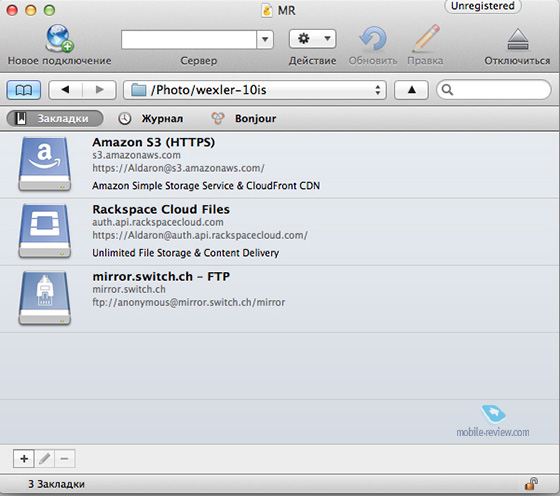Click the Обновить refresh arrow icon
Viewport: 560px width, 496px height.
373,39
